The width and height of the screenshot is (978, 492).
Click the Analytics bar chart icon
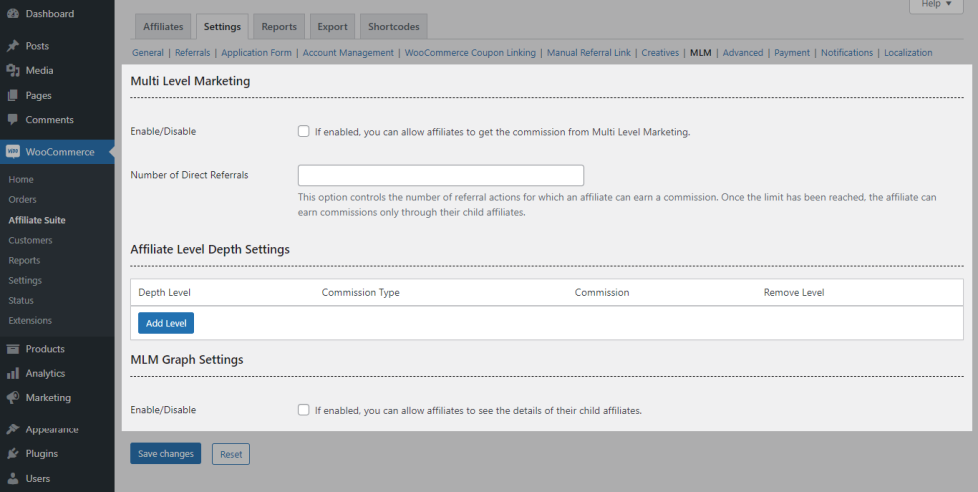13,373
